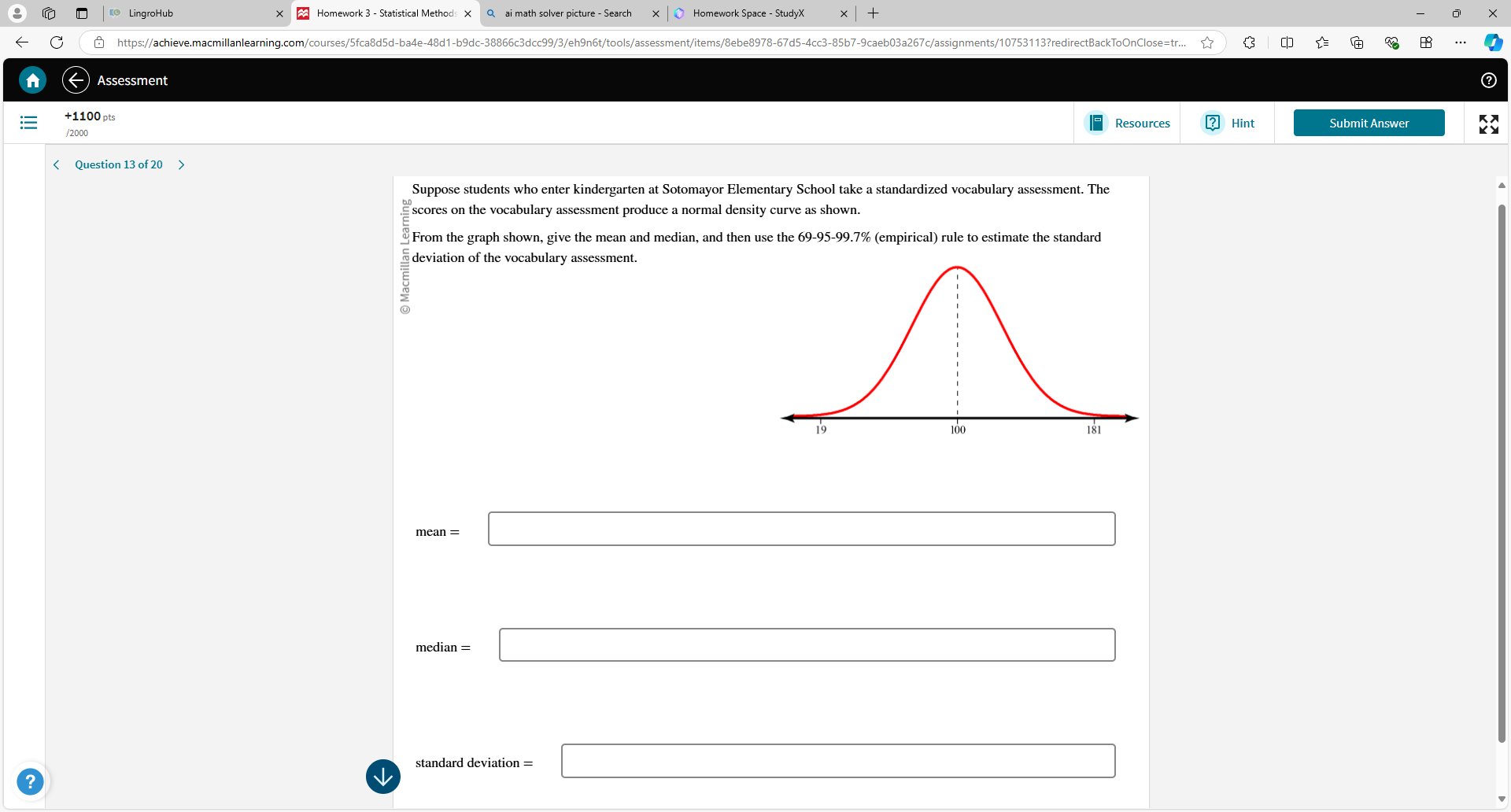Open the collections icon
The image size is (1511, 812).
click(1357, 42)
